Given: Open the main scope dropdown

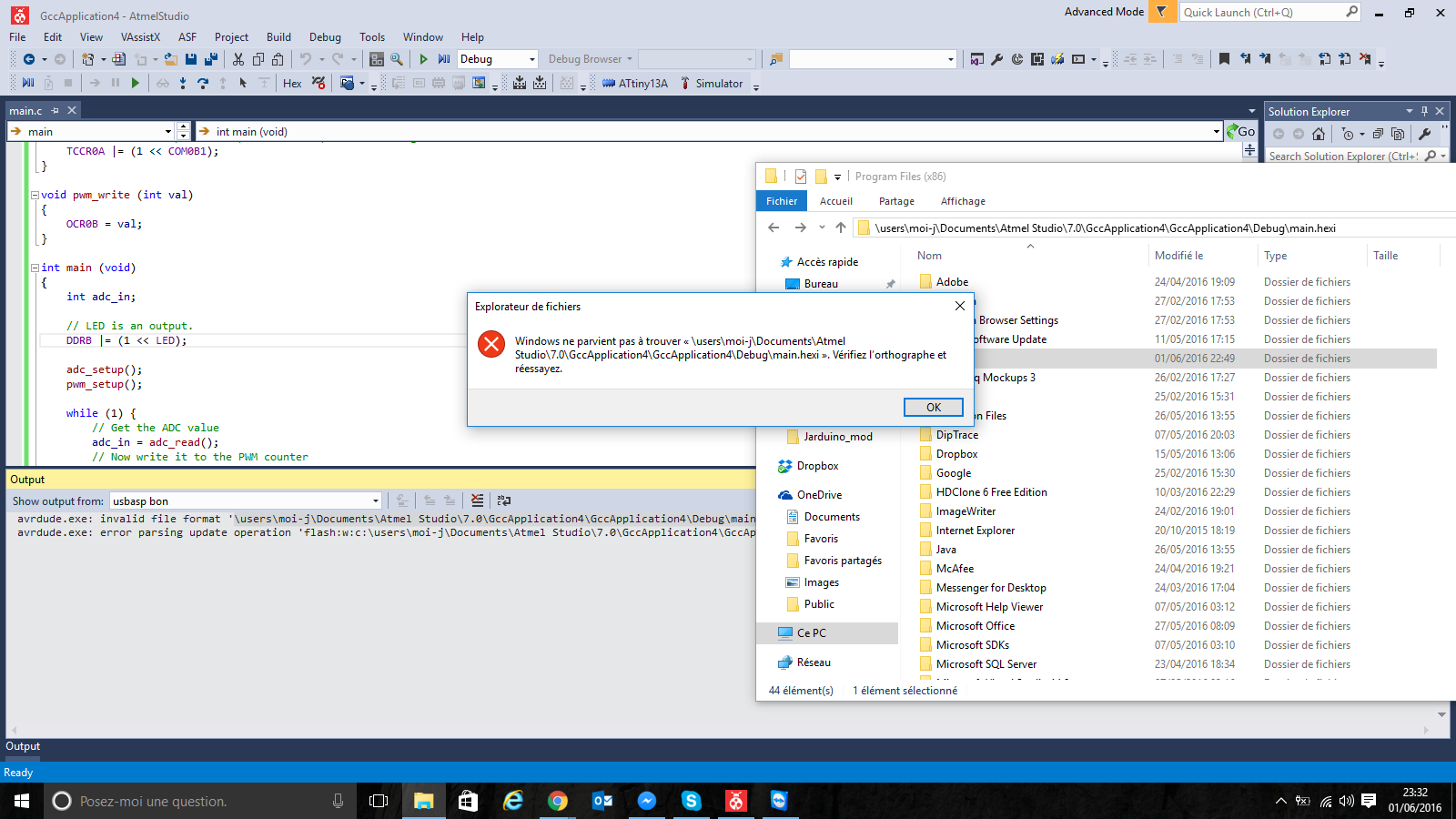Looking at the screenshot, I should point(167,131).
